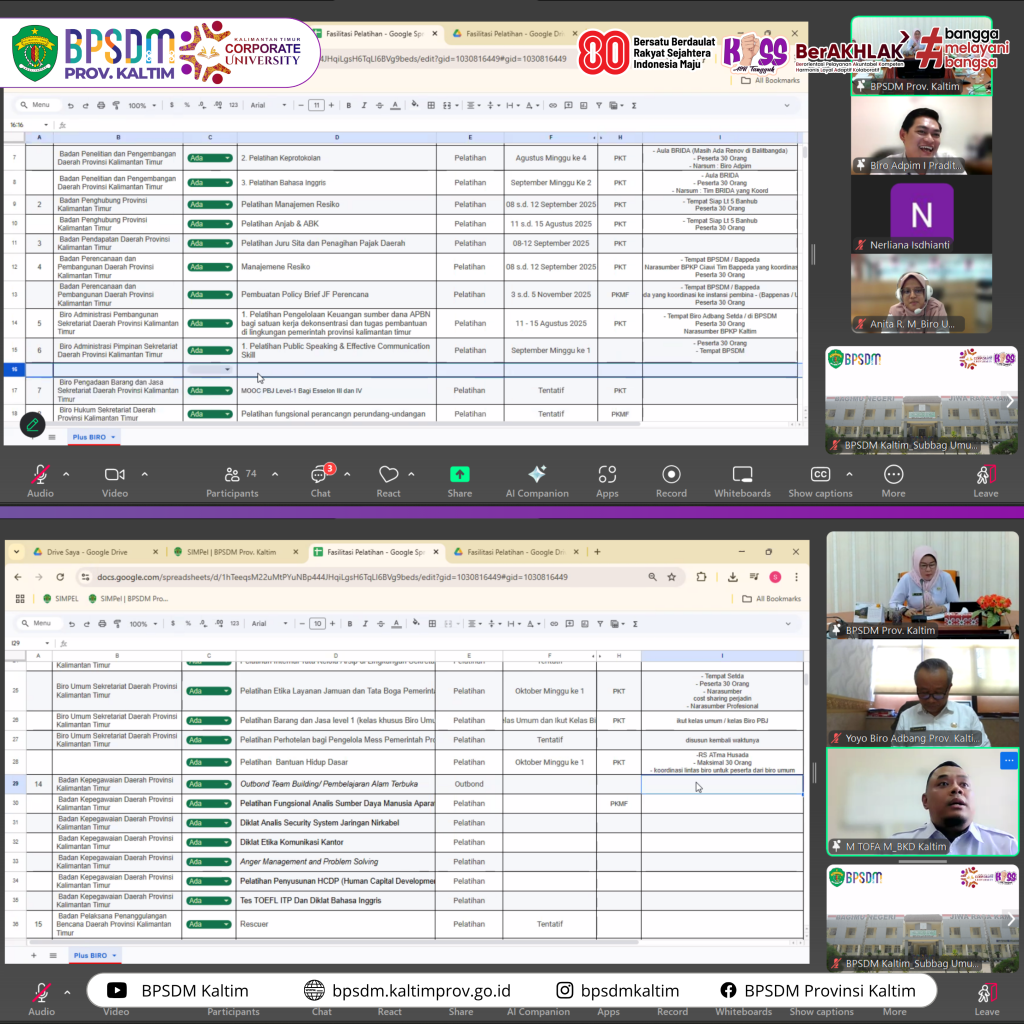Viewport: 1024px width, 1024px height.
Task: Open Functions sigma in lower sheet toolbar
Action: click(x=635, y=624)
